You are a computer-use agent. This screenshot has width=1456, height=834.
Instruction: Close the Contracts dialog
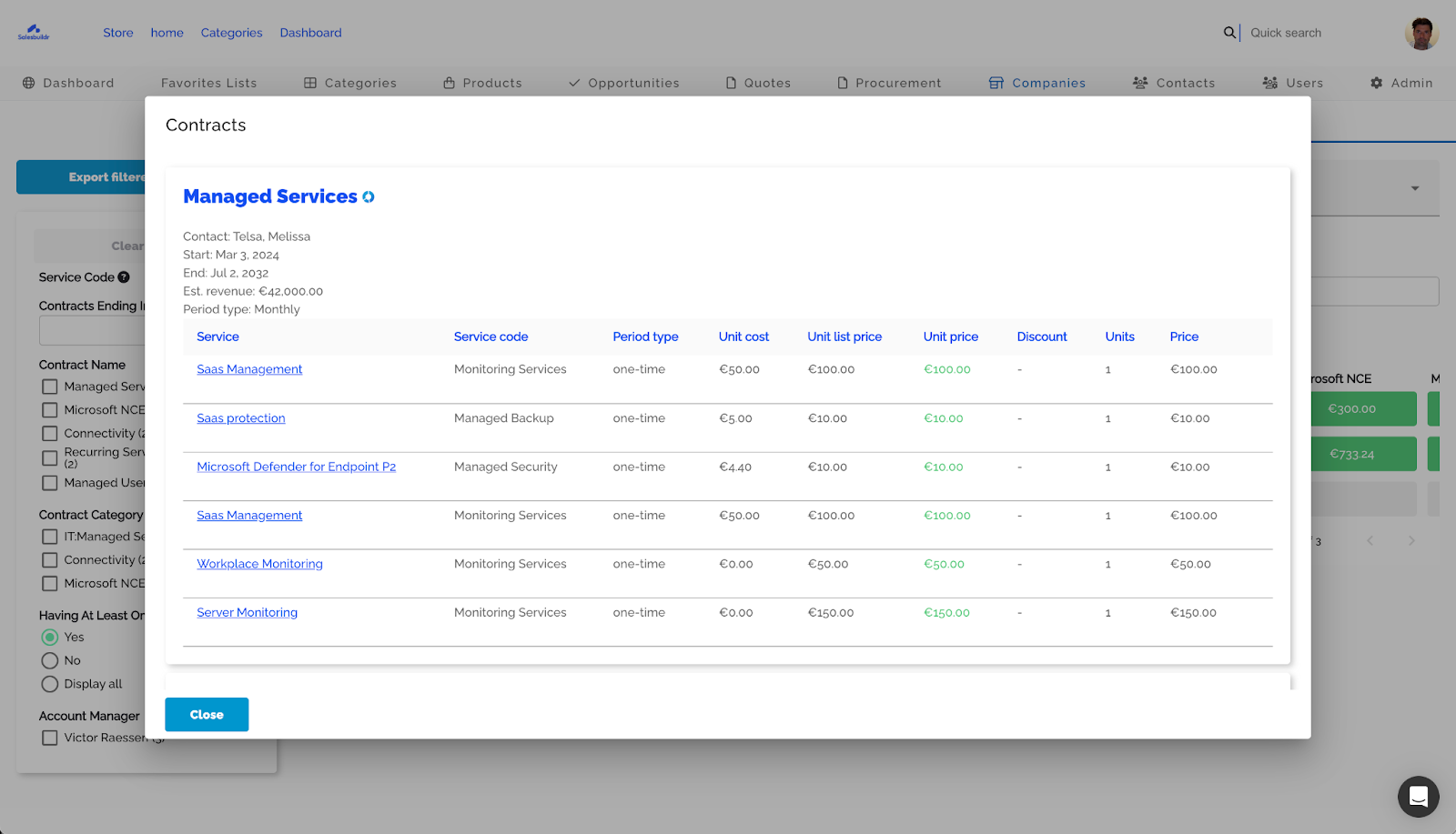207,715
